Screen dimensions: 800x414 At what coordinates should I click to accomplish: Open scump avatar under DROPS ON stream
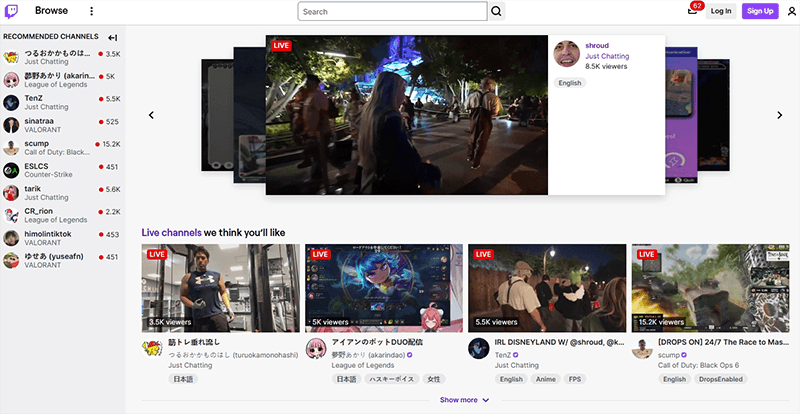coord(642,348)
